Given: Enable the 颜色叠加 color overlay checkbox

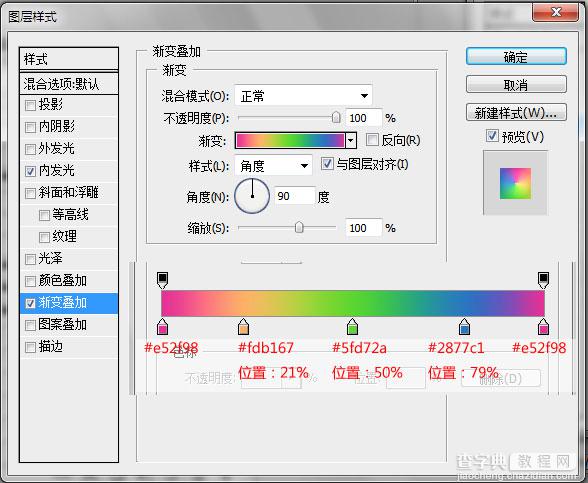Looking at the screenshot, I should (x=30, y=281).
